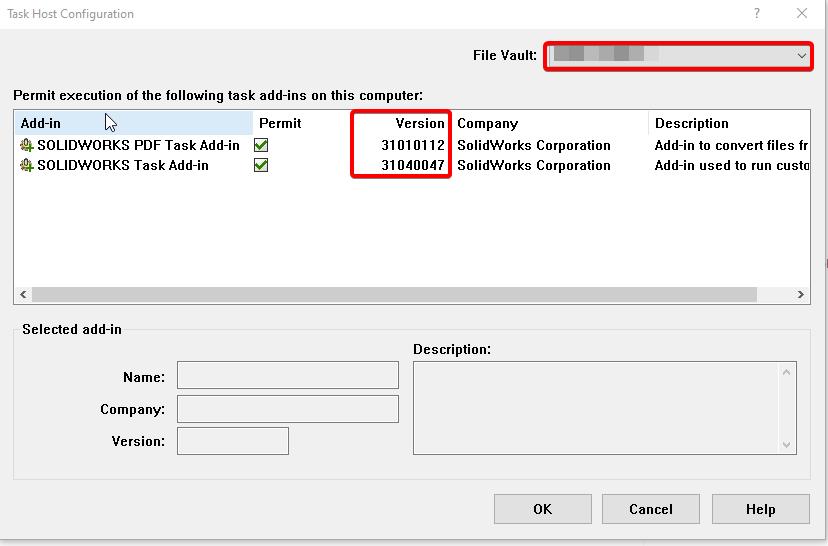Close the Task Host Configuration dialog
The height and width of the screenshot is (546, 828).
[802, 13]
